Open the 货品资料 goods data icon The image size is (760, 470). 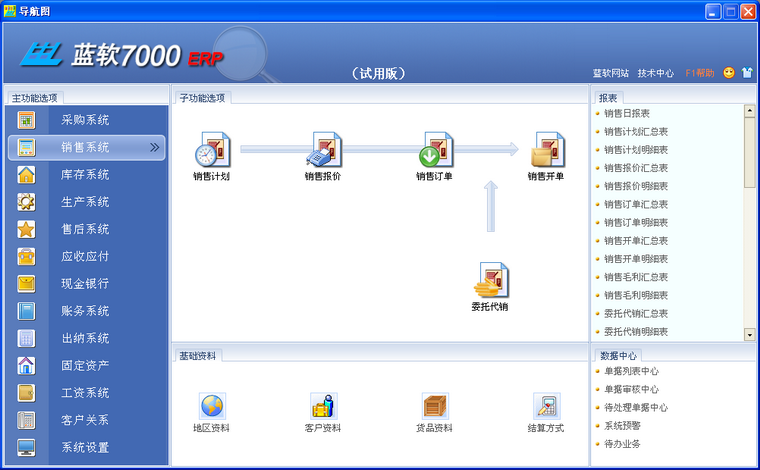click(x=435, y=407)
